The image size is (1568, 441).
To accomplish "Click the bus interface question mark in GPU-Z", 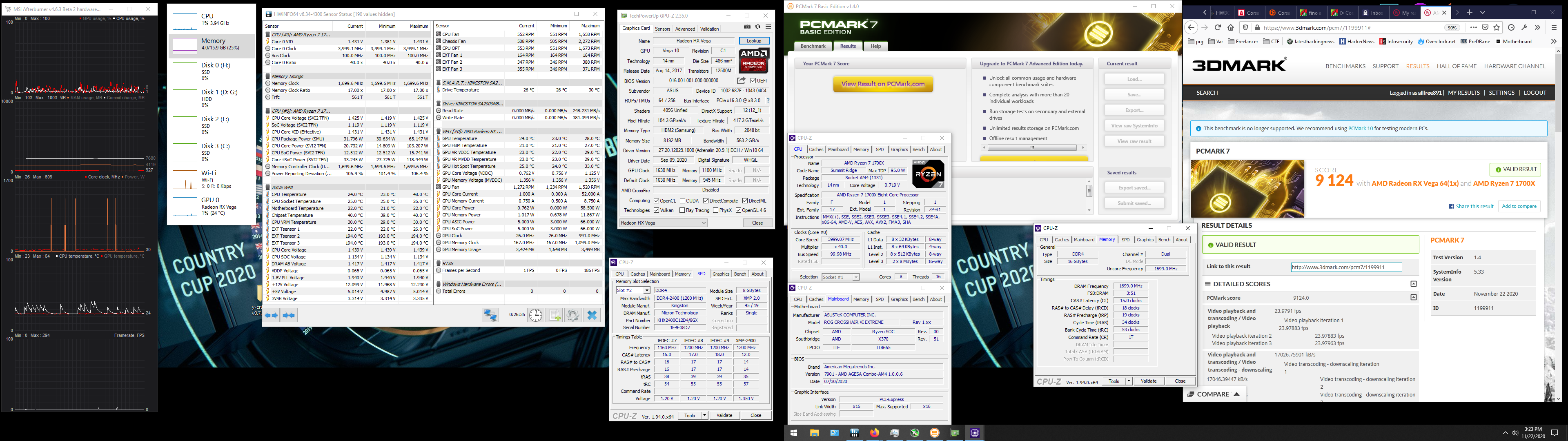I will (768, 100).
